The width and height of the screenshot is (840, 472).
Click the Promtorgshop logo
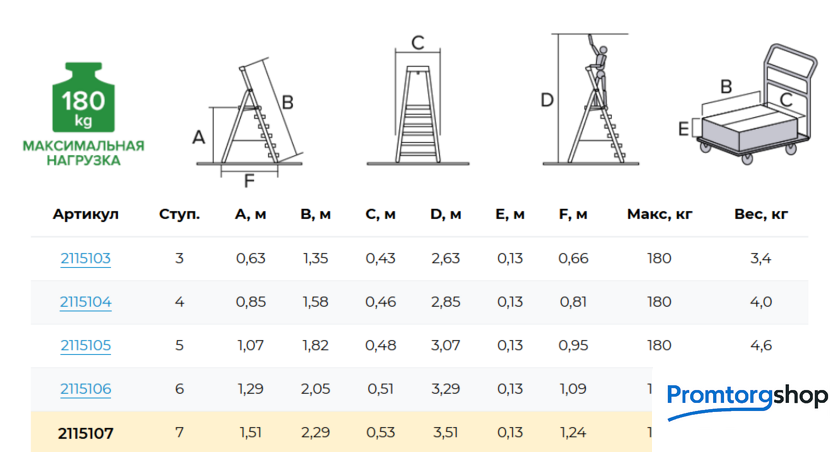click(x=747, y=396)
